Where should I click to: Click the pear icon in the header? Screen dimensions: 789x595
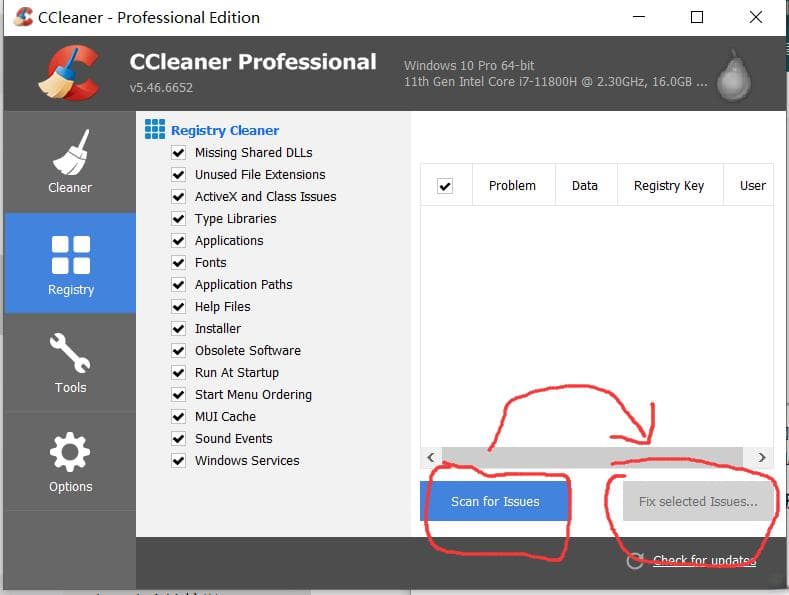tap(734, 76)
